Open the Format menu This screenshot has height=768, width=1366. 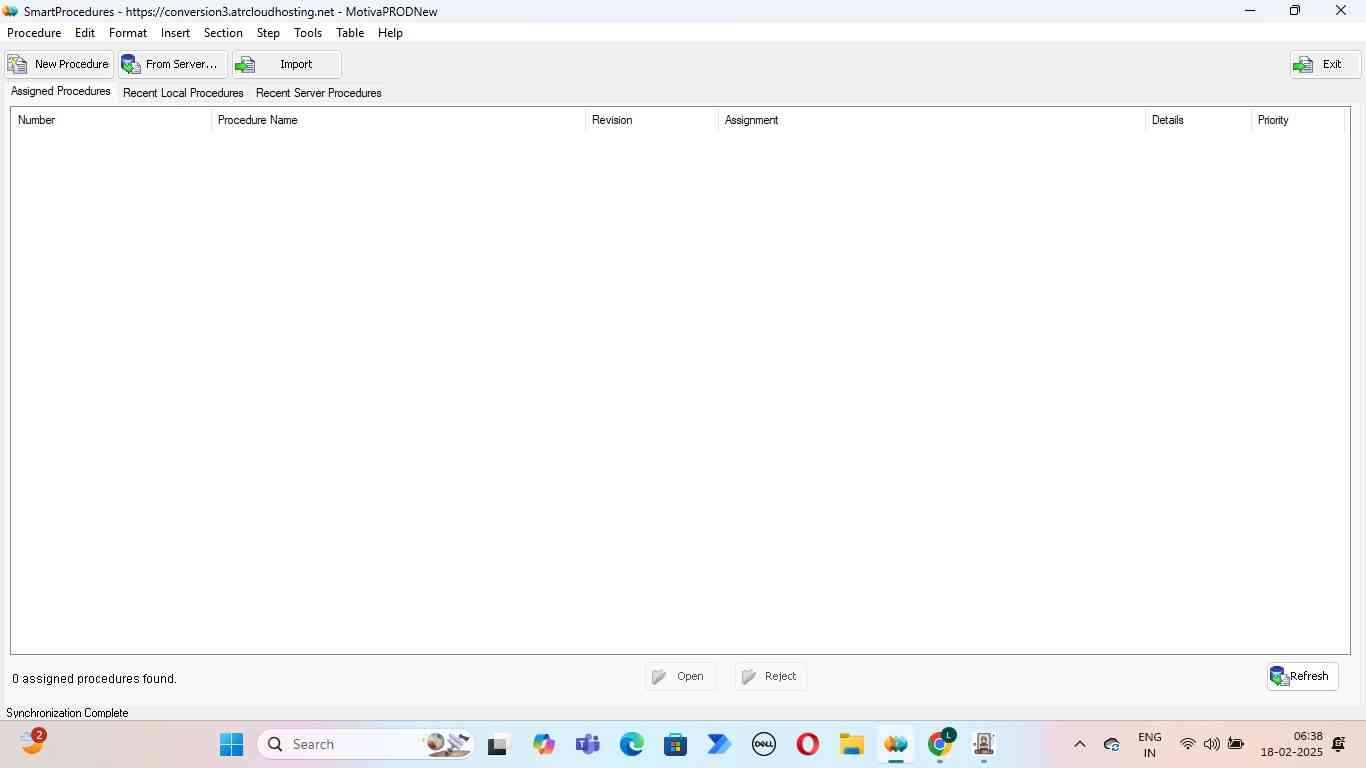point(128,33)
